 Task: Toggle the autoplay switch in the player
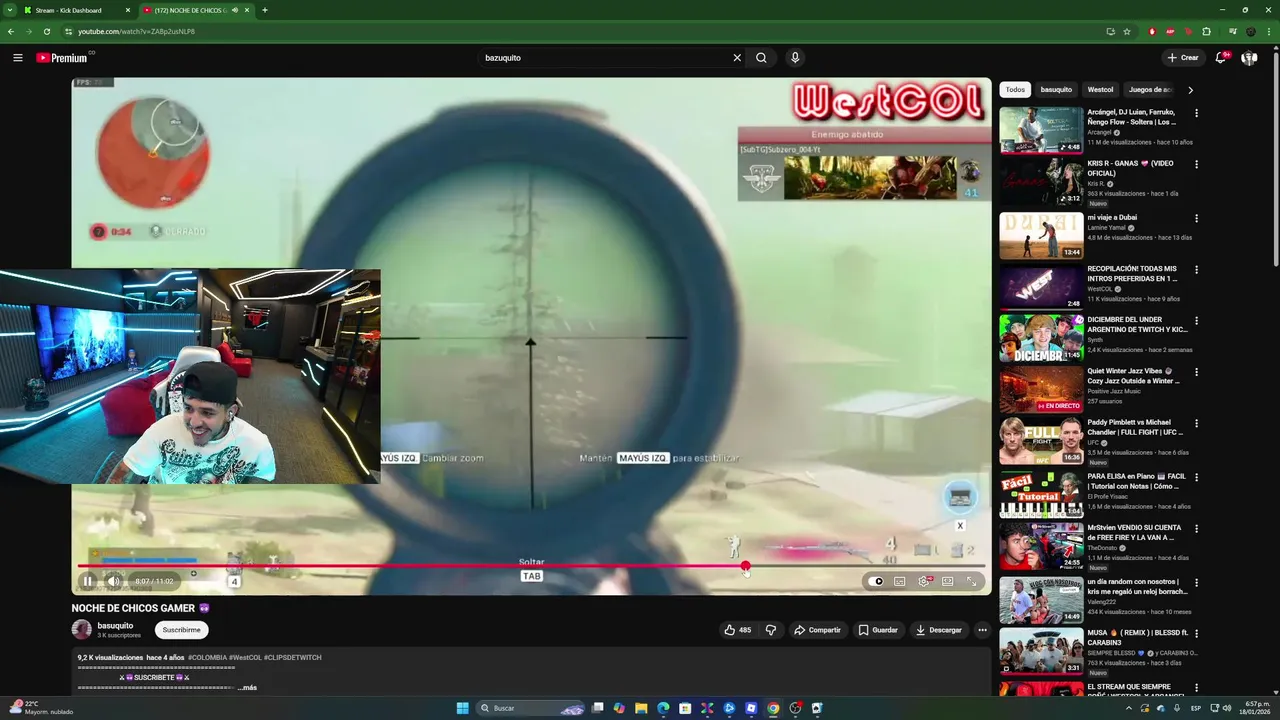click(x=876, y=581)
